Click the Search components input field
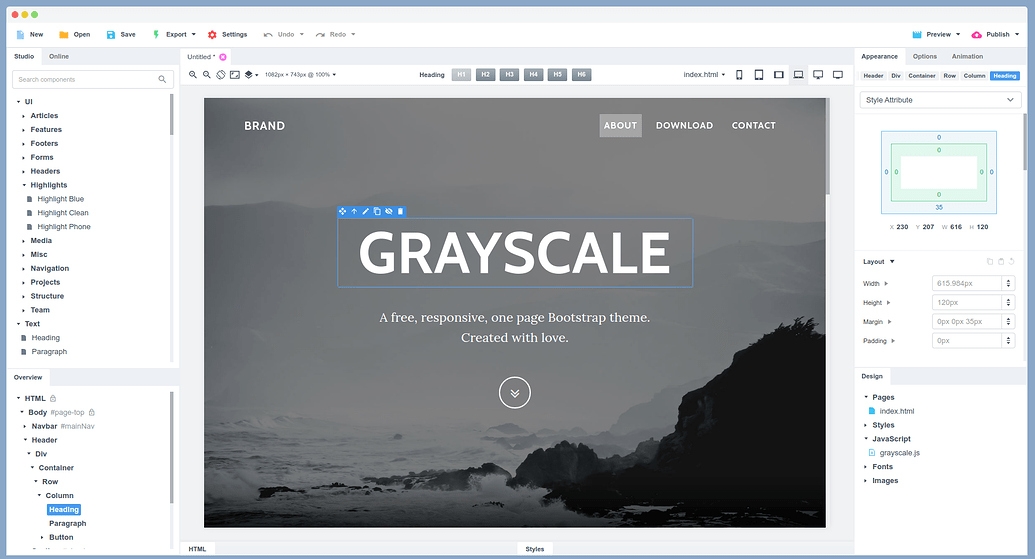Viewport: 1035px width, 559px height. [x=93, y=79]
